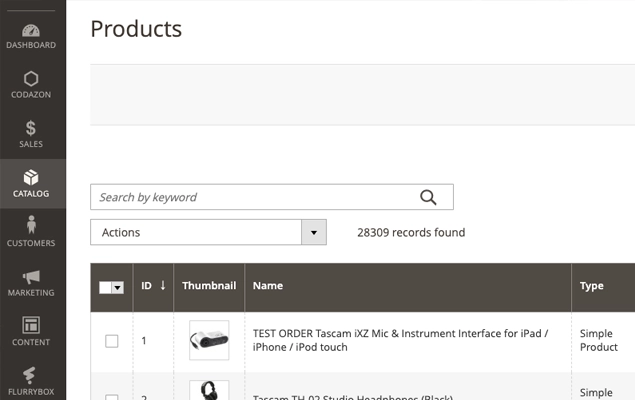635x400 pixels.
Task: Focus the Search by keyword field
Action: coord(272,197)
